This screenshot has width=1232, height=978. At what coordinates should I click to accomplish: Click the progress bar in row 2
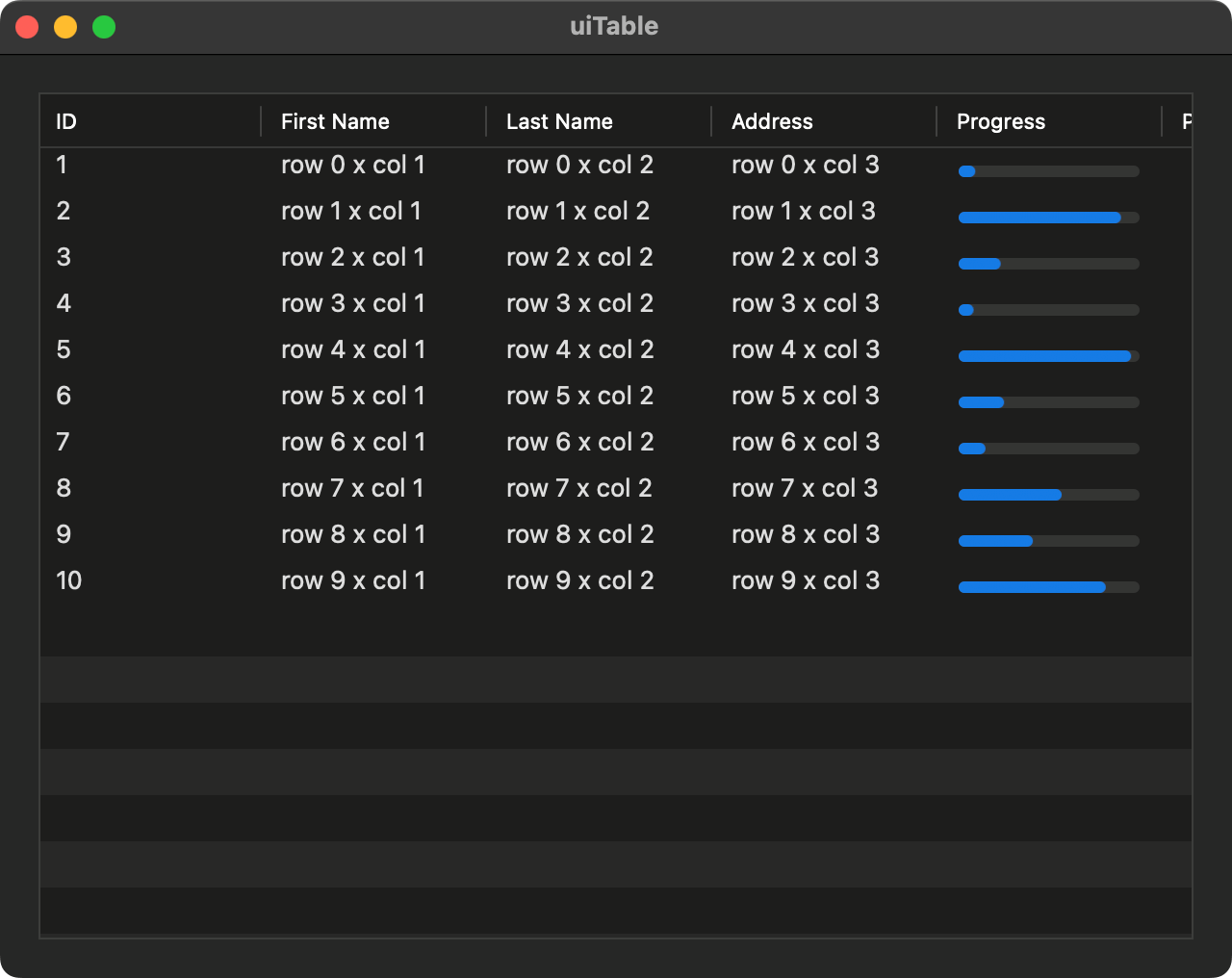tap(1048, 263)
